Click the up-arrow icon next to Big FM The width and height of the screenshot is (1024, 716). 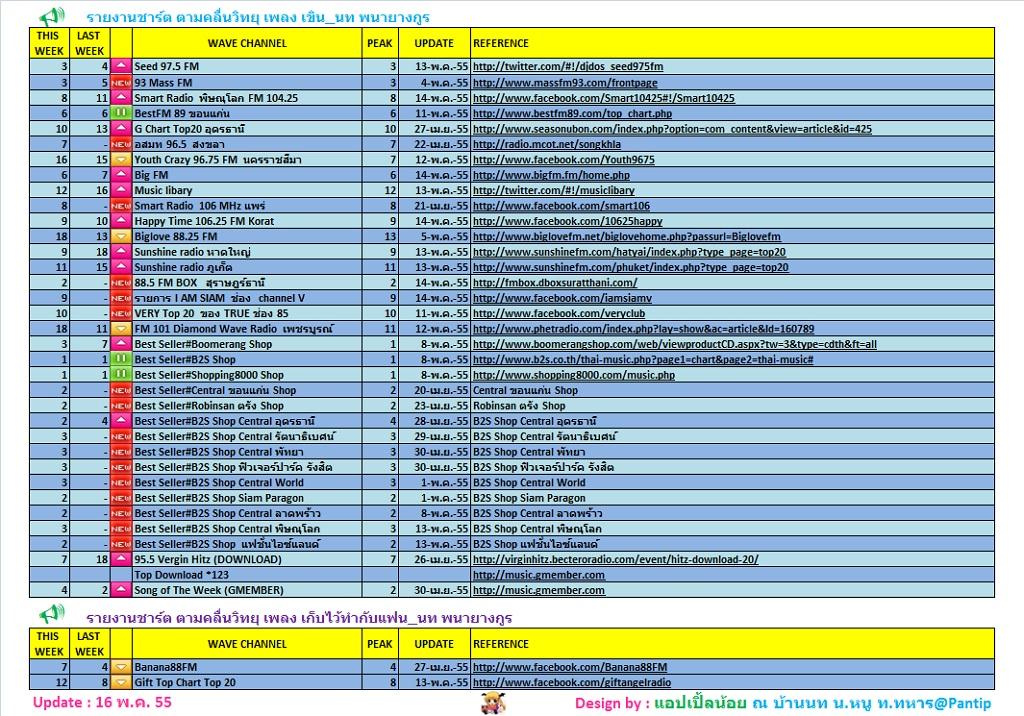click(121, 175)
